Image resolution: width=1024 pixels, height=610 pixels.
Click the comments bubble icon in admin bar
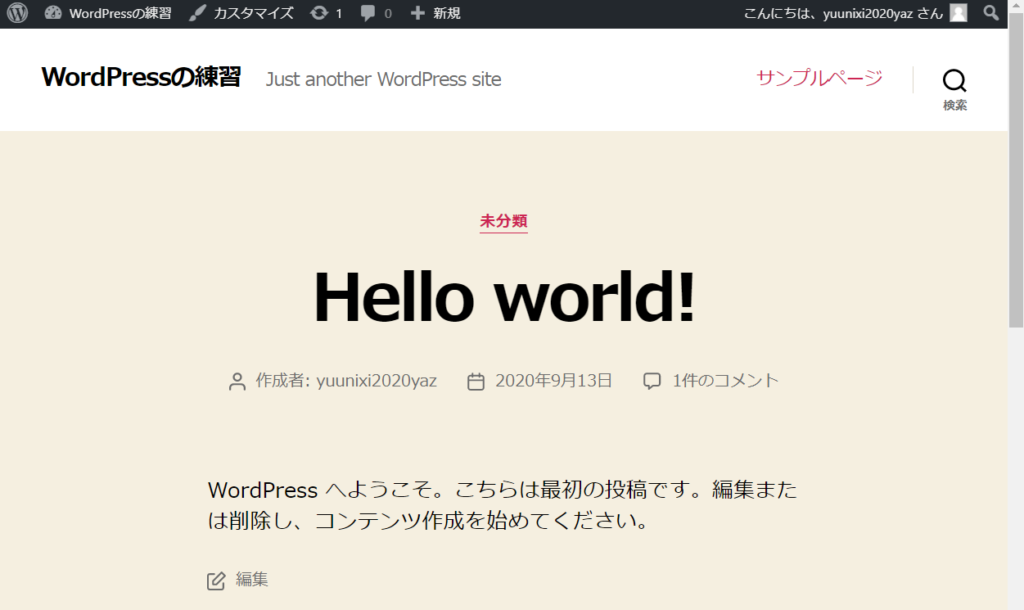click(x=368, y=14)
